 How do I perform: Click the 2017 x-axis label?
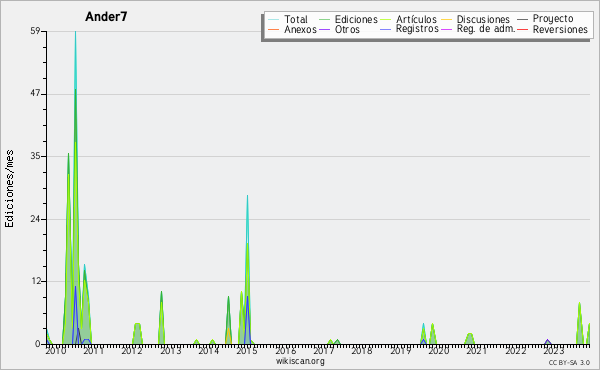click(324, 351)
